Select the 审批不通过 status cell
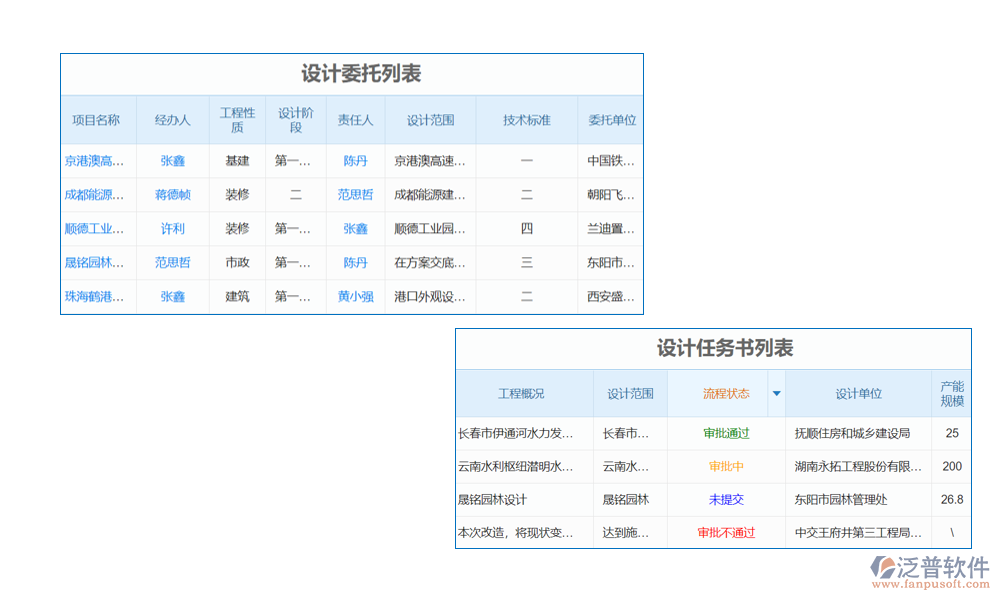Screen dimensions: 1000x600 pos(726,533)
